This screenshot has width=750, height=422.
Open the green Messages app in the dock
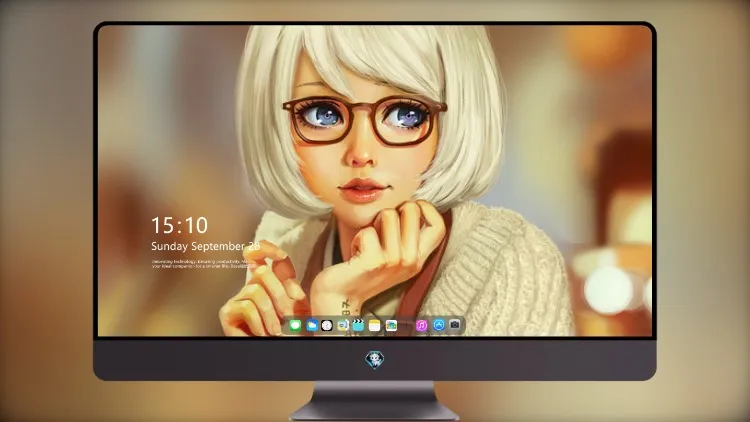295,325
